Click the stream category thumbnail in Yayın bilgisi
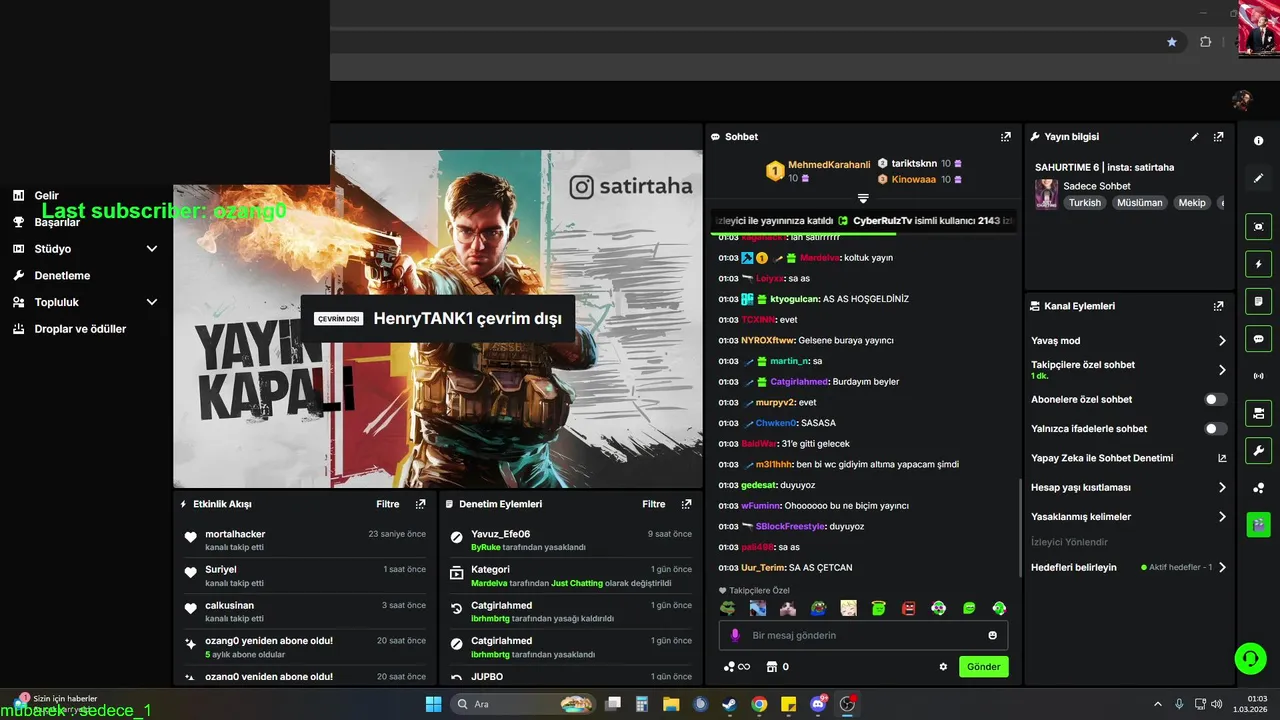This screenshot has height=720, width=1280. pyautogui.click(x=1046, y=194)
